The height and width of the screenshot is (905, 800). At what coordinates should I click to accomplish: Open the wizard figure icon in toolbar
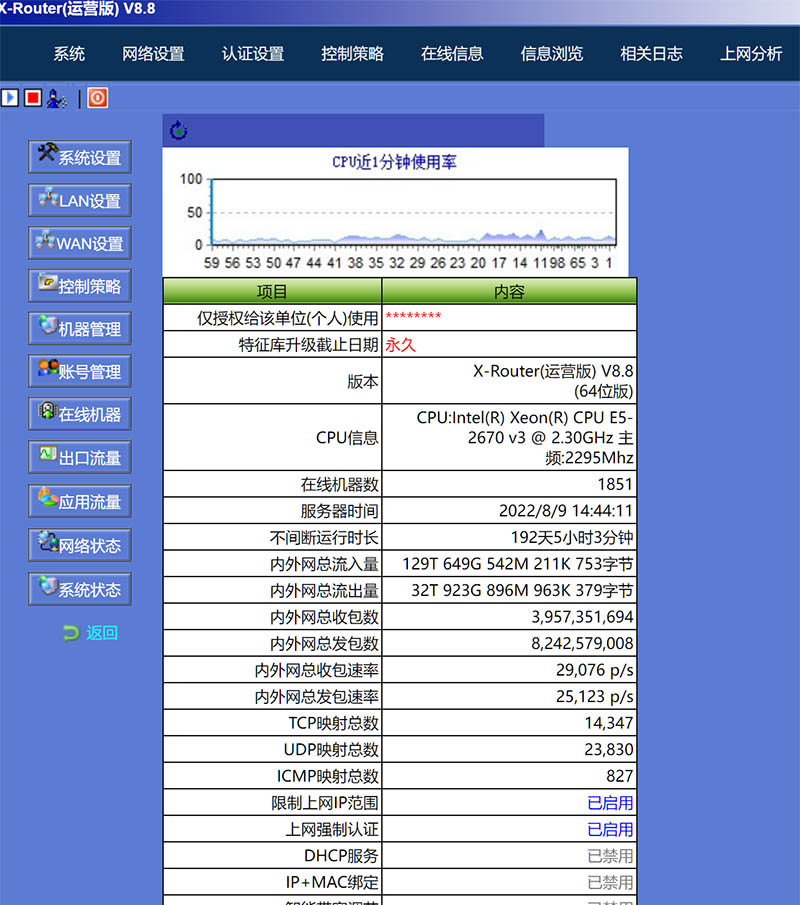[56, 98]
